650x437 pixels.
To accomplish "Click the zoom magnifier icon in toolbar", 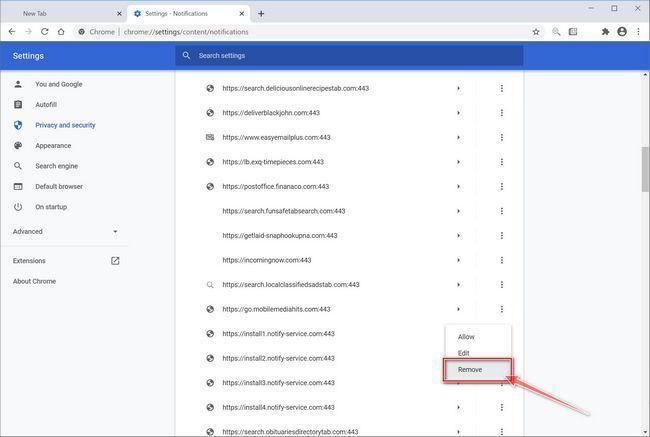I will point(556,32).
